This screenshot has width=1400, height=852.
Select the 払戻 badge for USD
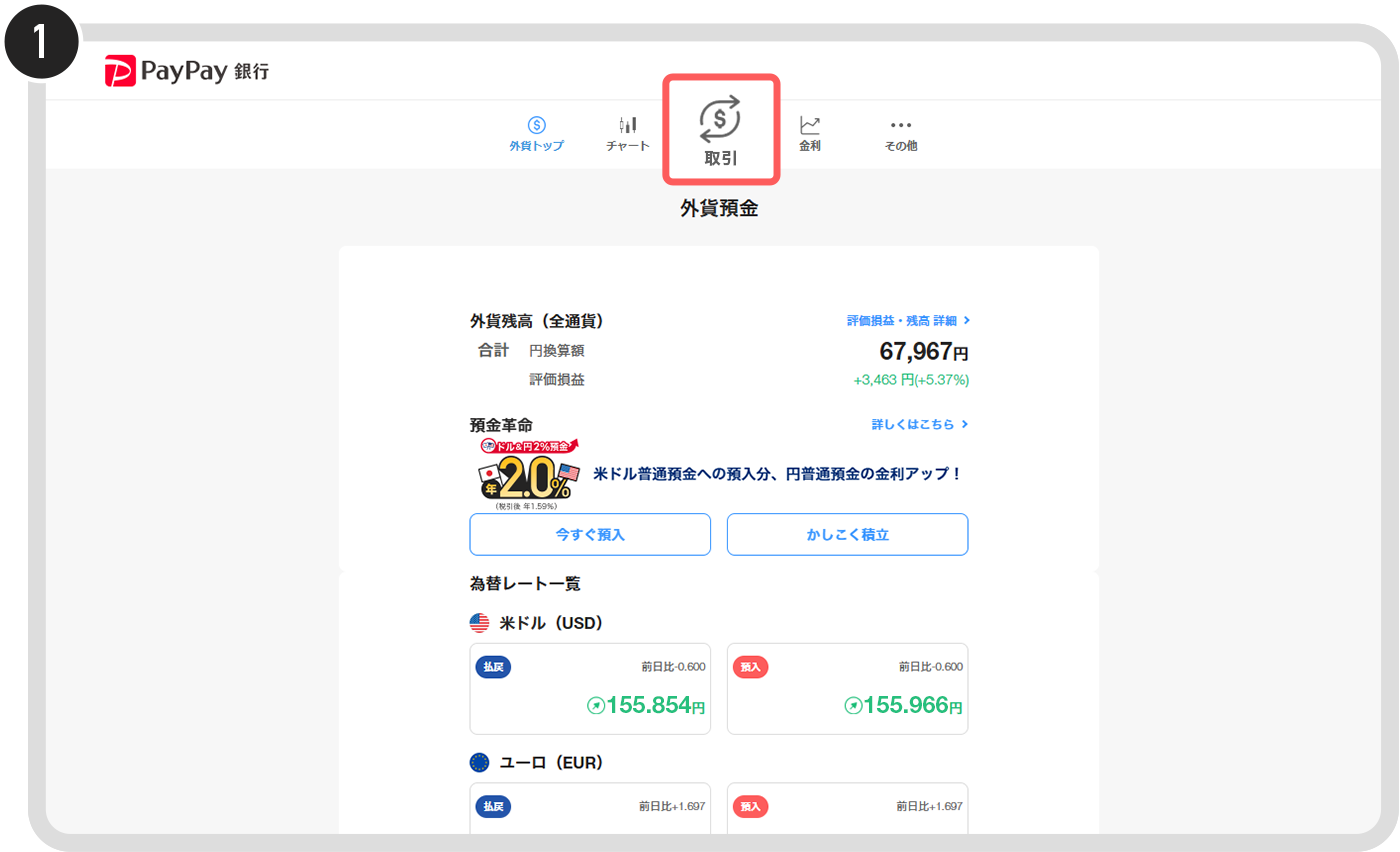click(x=493, y=666)
